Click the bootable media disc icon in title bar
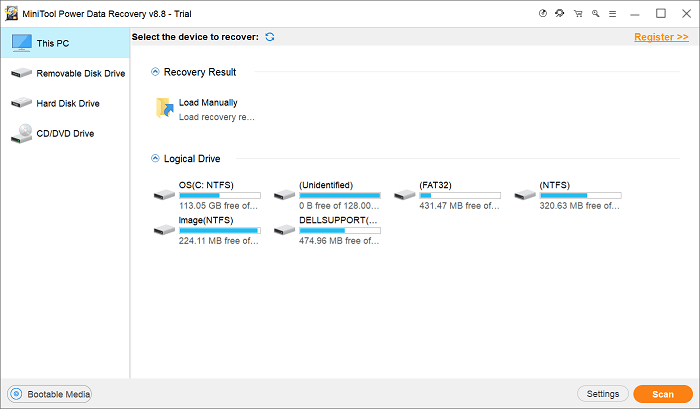Image resolution: width=700 pixels, height=409 pixels. click(x=543, y=13)
